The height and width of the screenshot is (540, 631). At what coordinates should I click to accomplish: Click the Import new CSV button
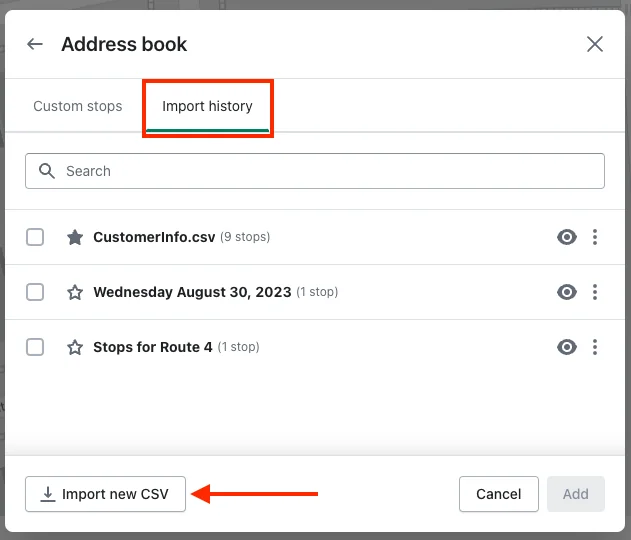(x=105, y=494)
